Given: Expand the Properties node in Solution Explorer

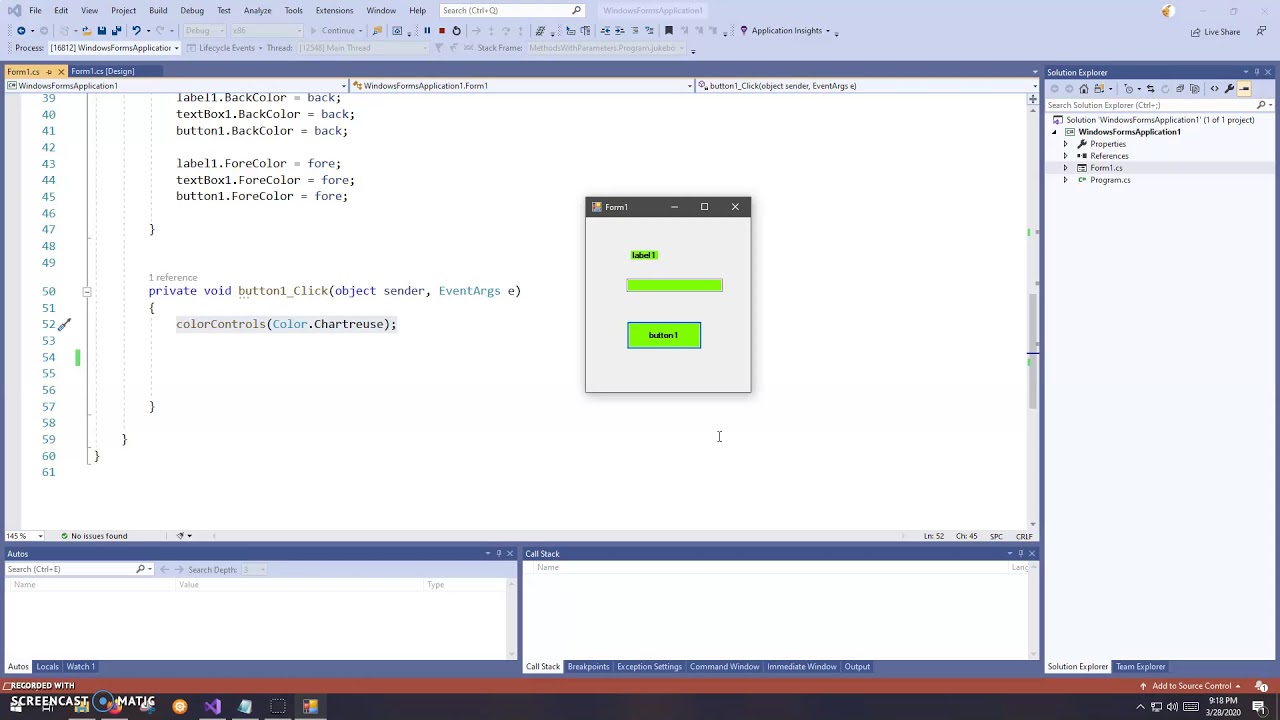Looking at the screenshot, I should coord(1065,144).
